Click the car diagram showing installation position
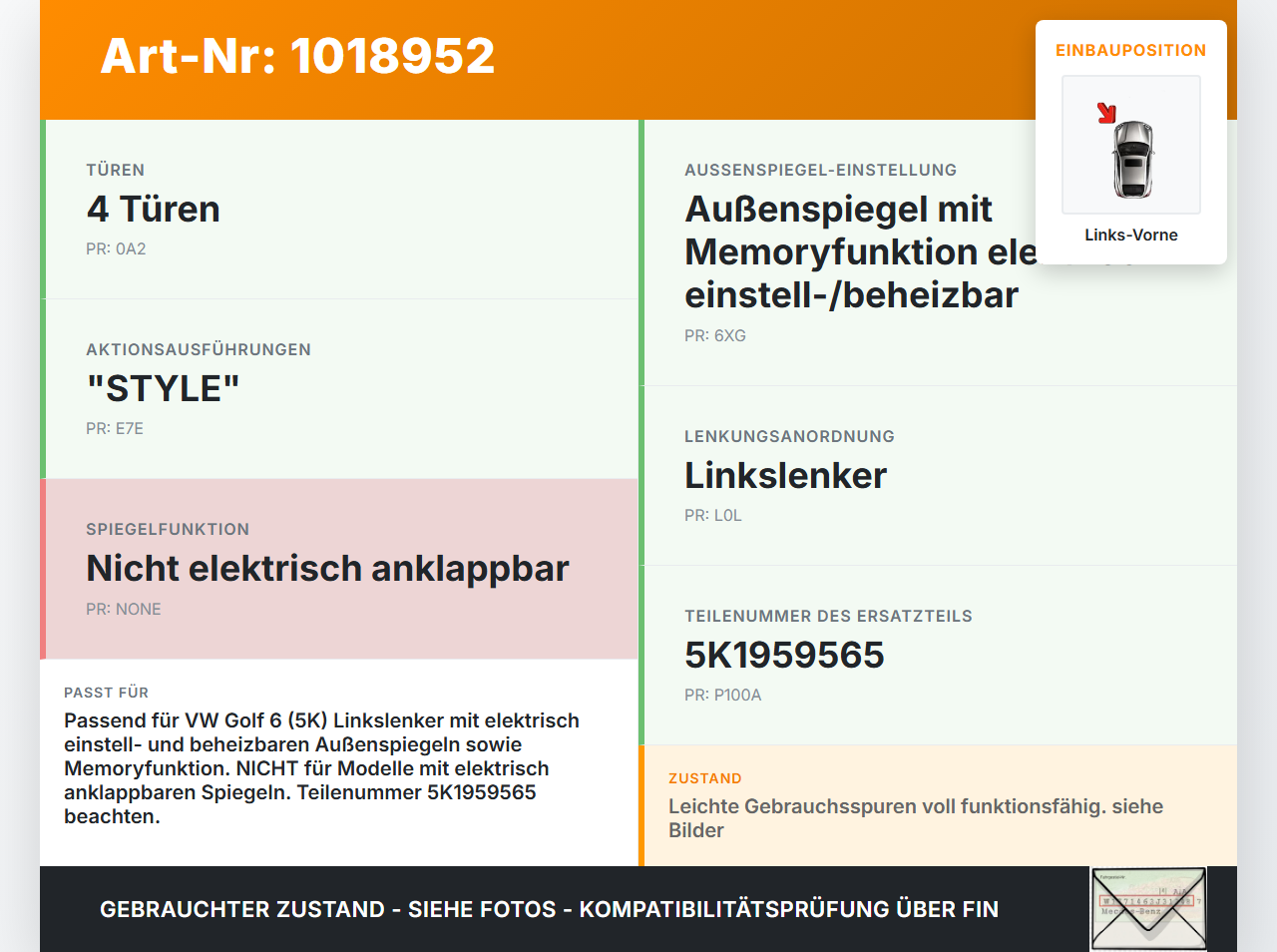This screenshot has width=1277, height=952. click(x=1130, y=145)
